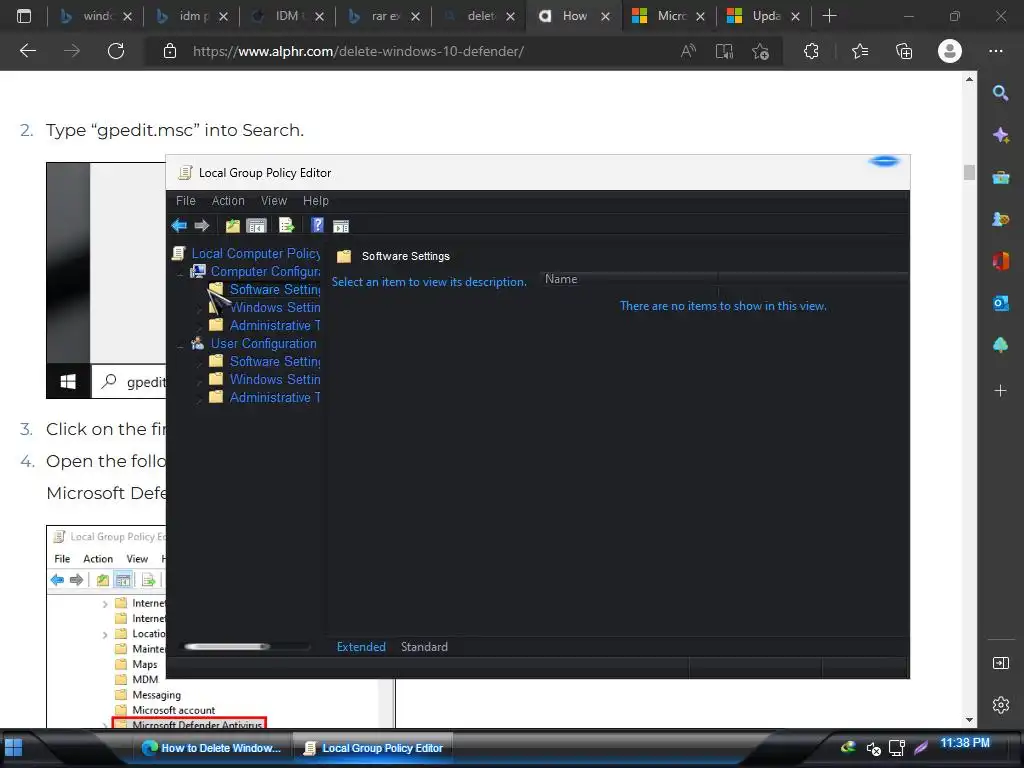Click the muted volume tray icon

[873, 748]
